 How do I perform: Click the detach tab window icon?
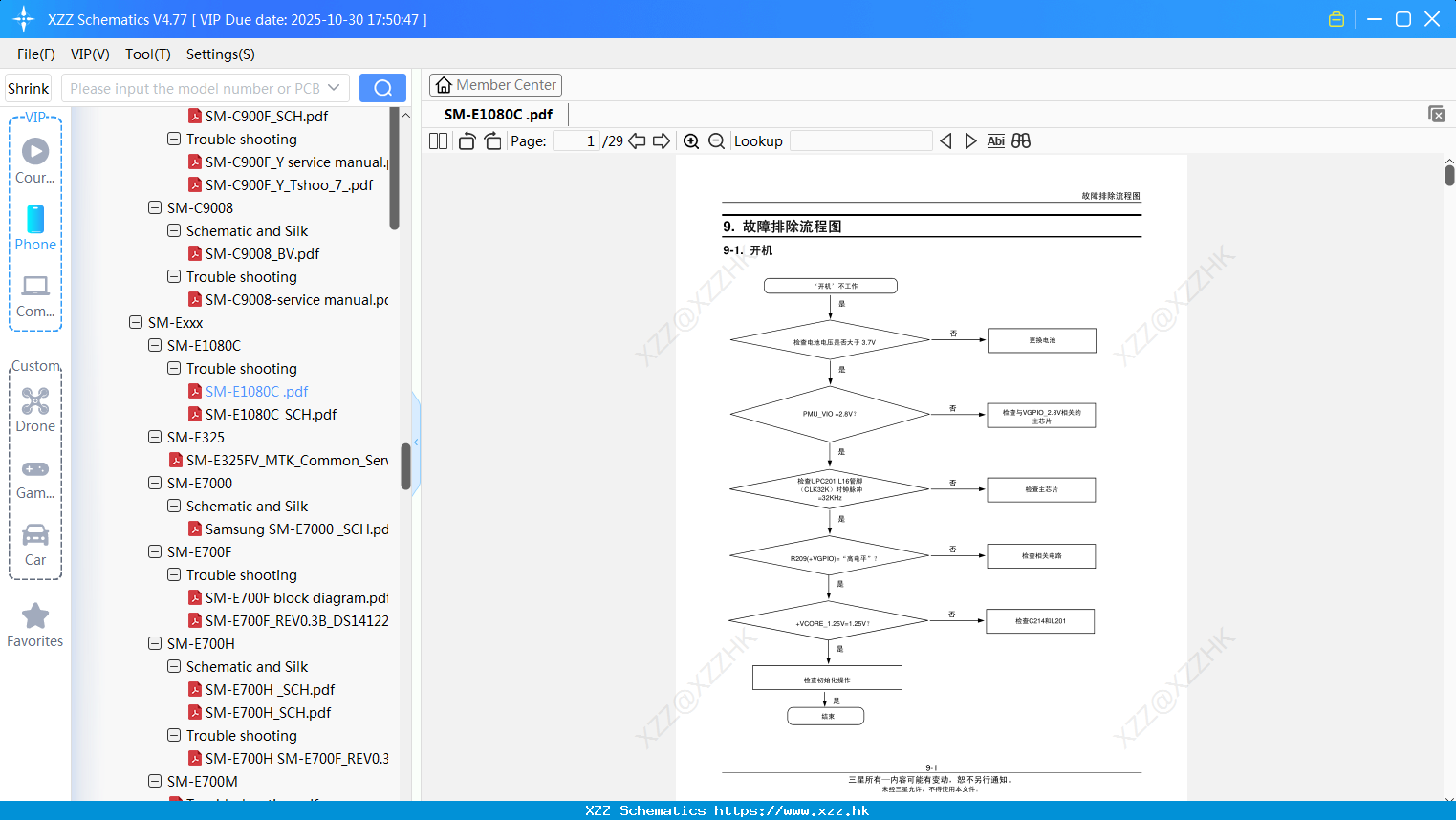click(1436, 114)
